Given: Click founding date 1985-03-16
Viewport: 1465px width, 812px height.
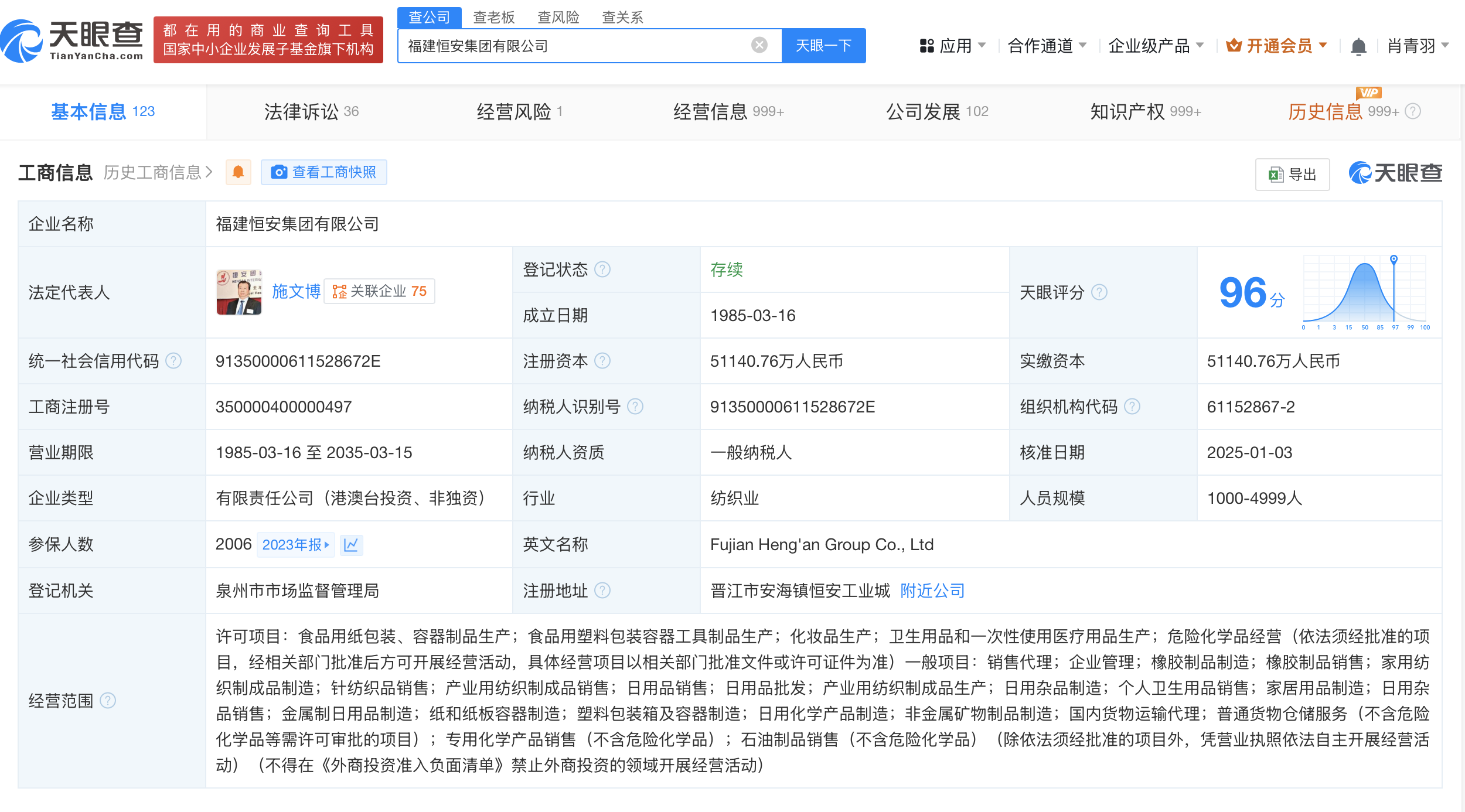Looking at the screenshot, I should click(753, 315).
